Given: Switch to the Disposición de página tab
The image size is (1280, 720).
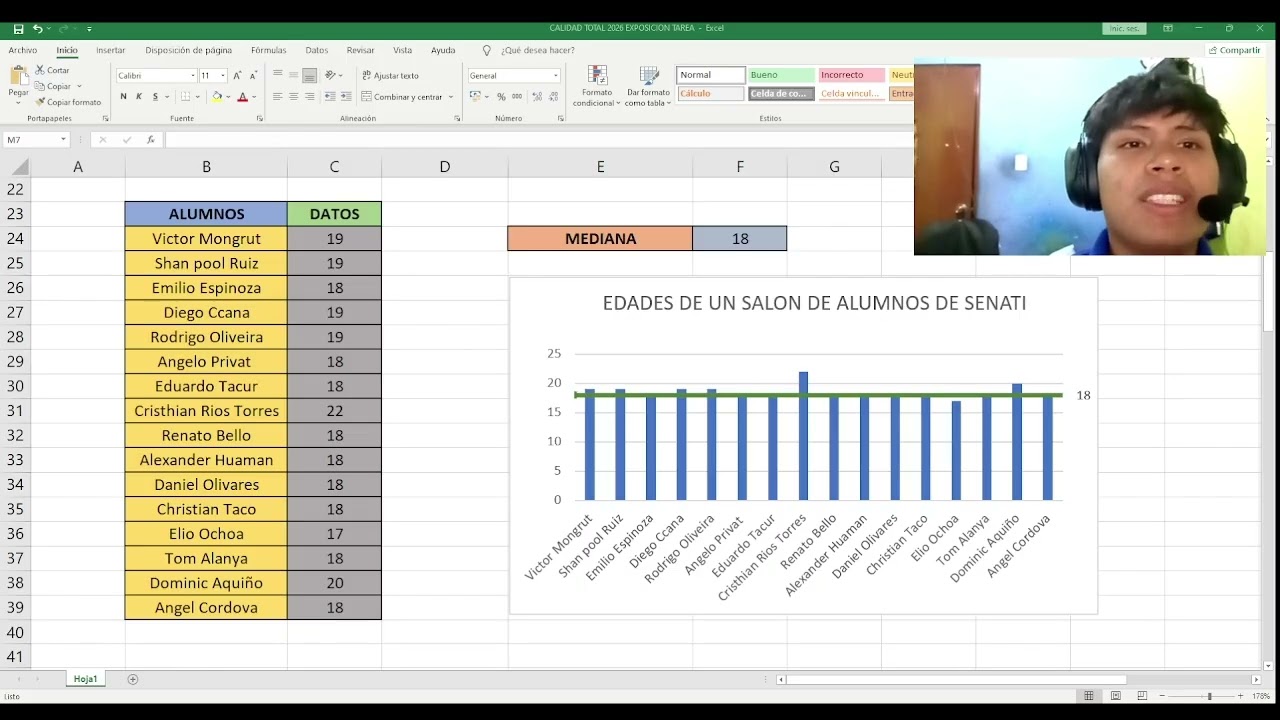Looking at the screenshot, I should [189, 50].
